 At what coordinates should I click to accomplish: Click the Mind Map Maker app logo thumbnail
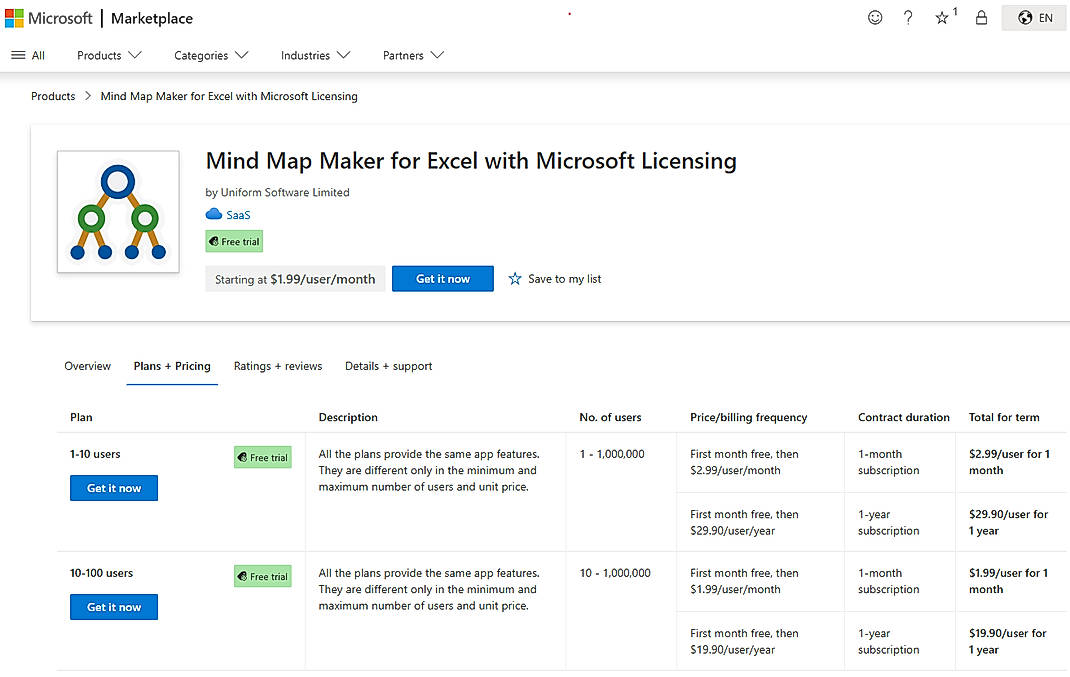pyautogui.click(x=118, y=212)
